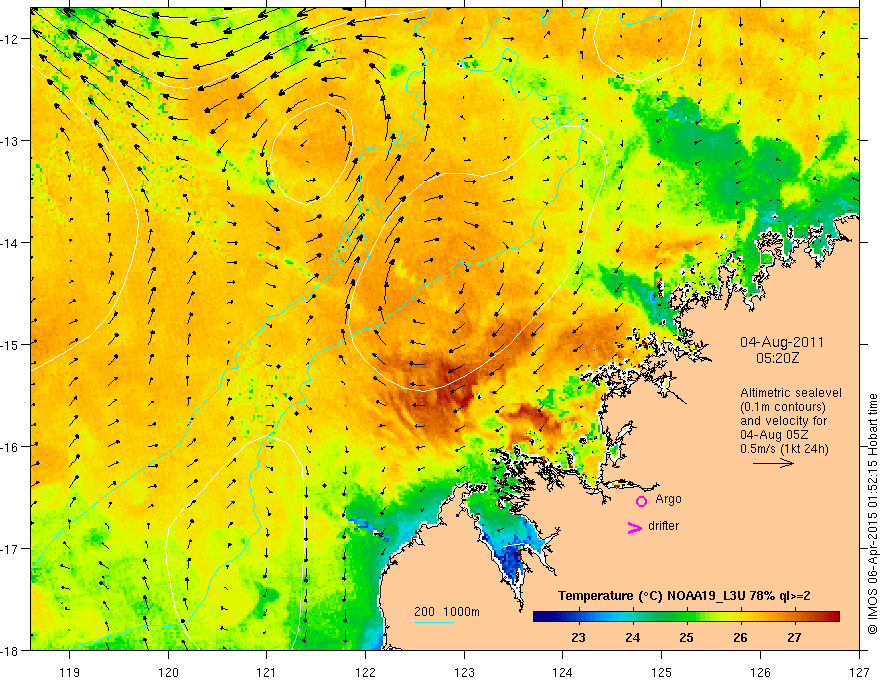
Task: Click the 'Temperature (°C) NOAA19_L3U 78% ql>=2' title
Action: click(684, 596)
